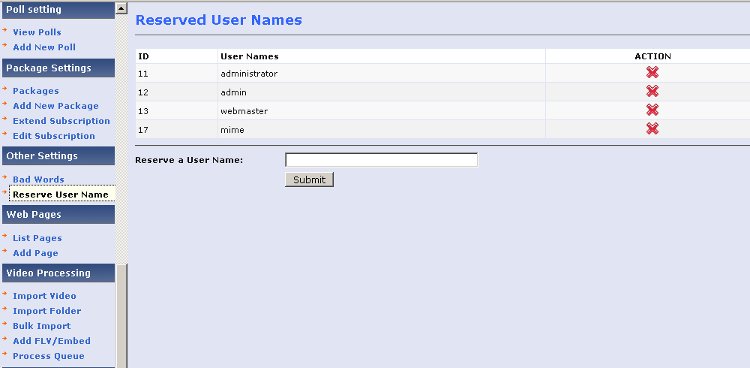Open the Edit Subscription link
Viewport: 750px width, 368px height.
pos(54,136)
